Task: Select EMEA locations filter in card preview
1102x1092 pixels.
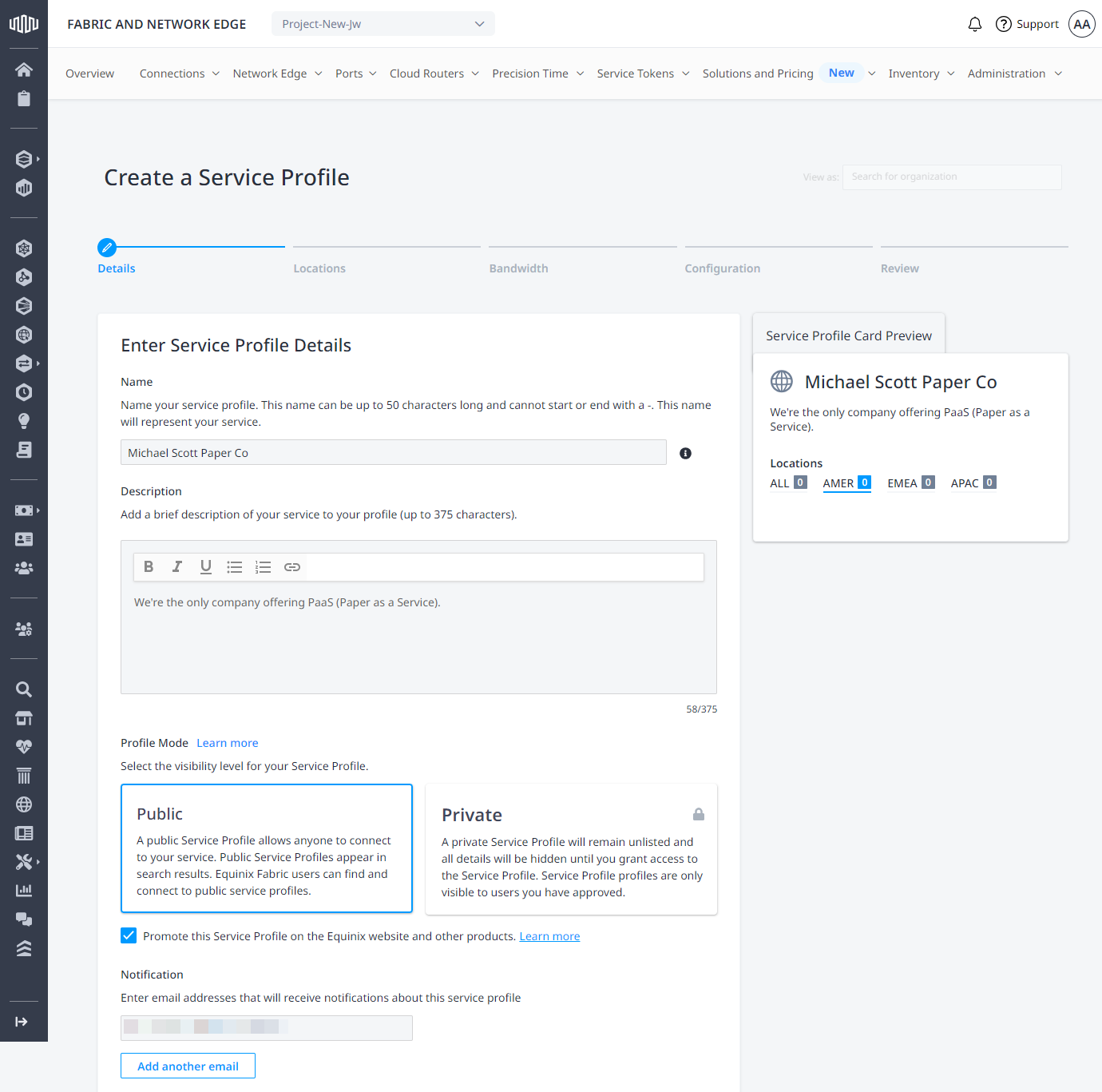Action: [911, 483]
